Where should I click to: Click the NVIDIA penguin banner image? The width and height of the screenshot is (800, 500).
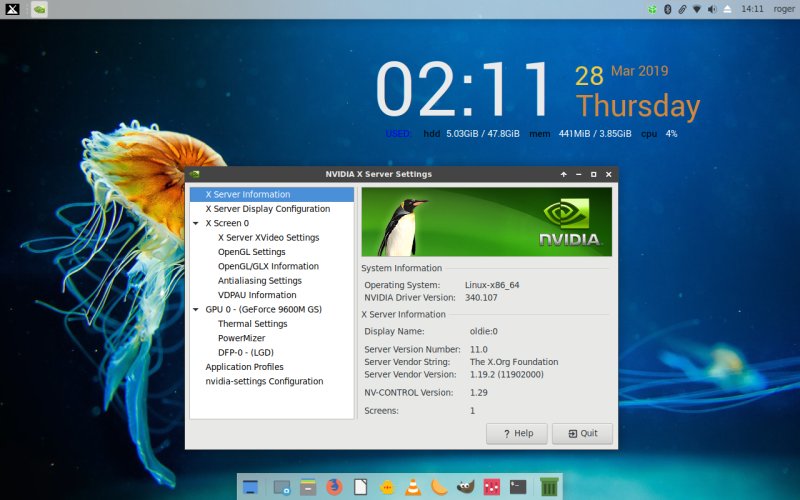click(x=487, y=221)
